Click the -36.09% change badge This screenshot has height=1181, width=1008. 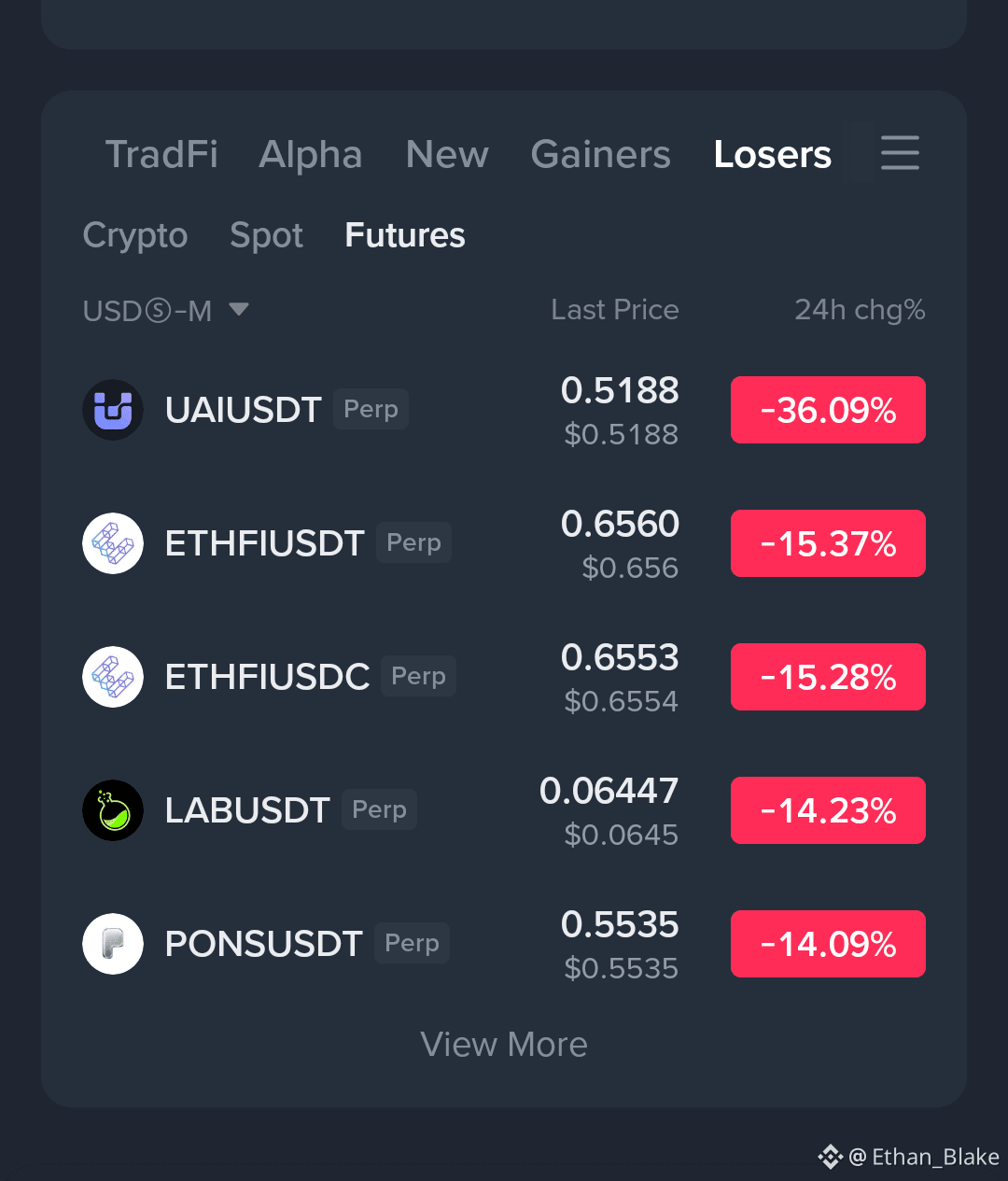pyautogui.click(x=828, y=410)
